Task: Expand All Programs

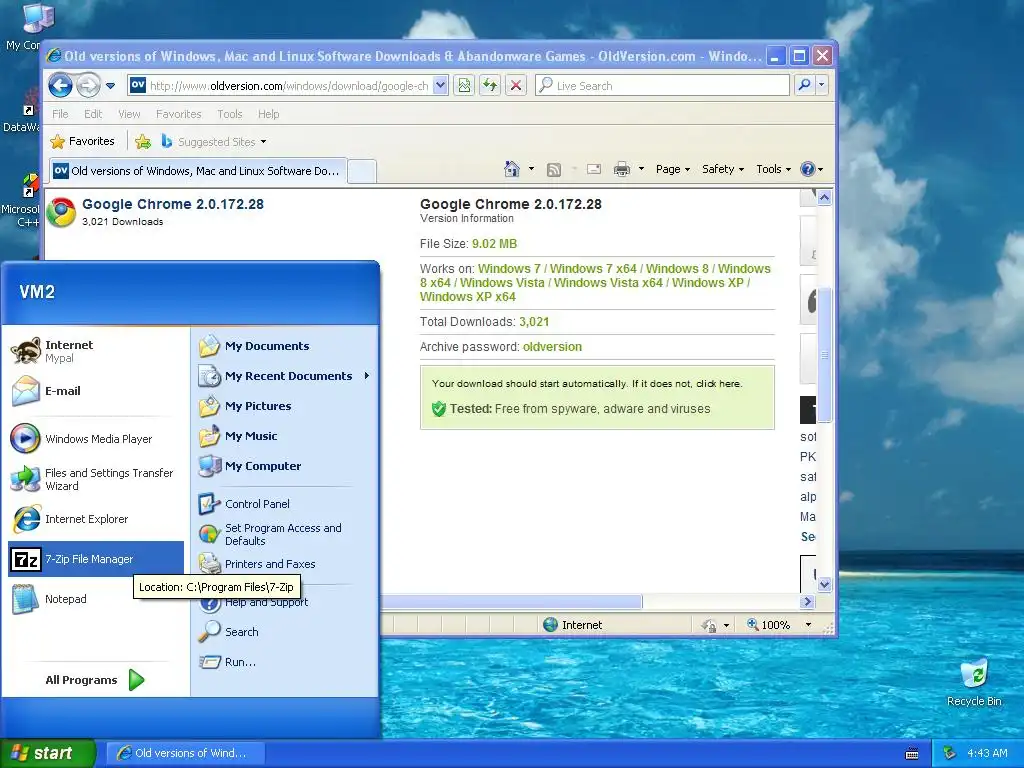Action: (95, 680)
